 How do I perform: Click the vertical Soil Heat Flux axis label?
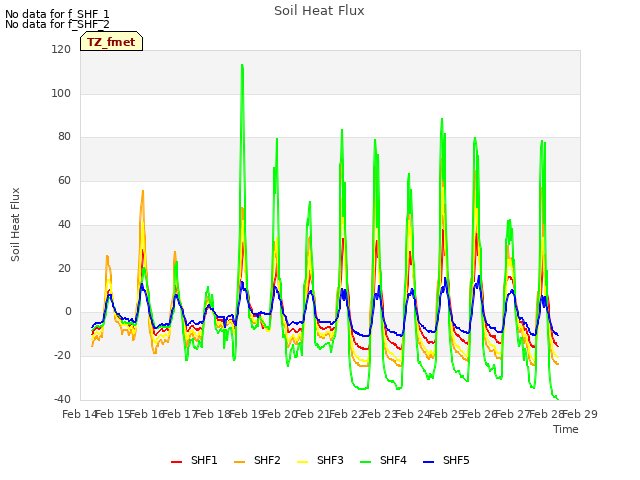tap(16, 224)
